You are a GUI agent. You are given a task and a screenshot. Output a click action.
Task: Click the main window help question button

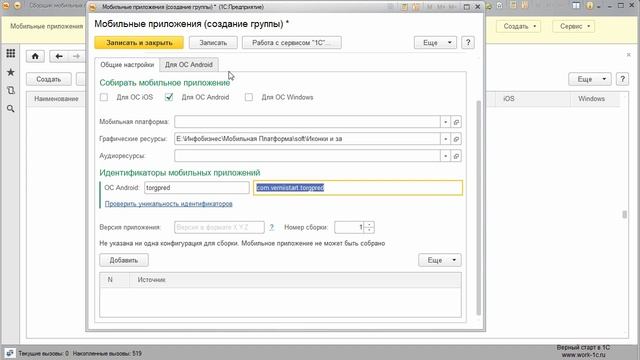[x=622, y=79]
